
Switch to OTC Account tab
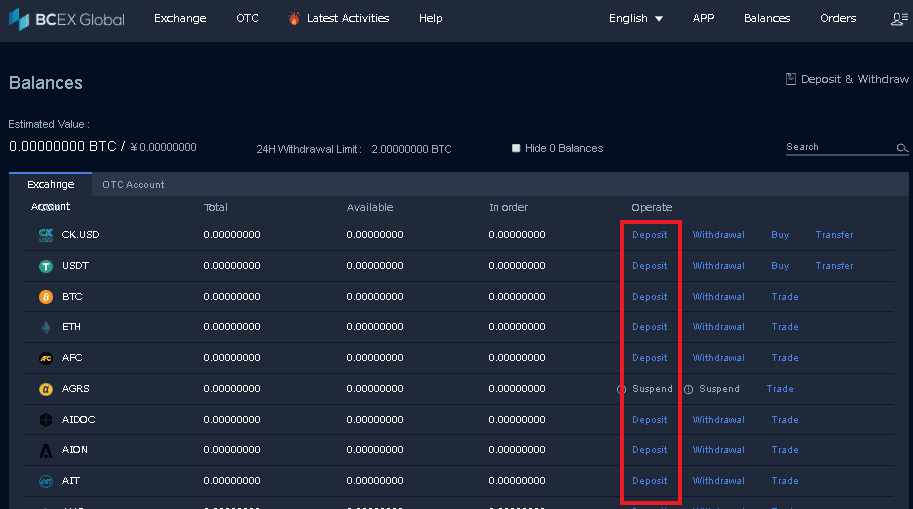pos(133,185)
